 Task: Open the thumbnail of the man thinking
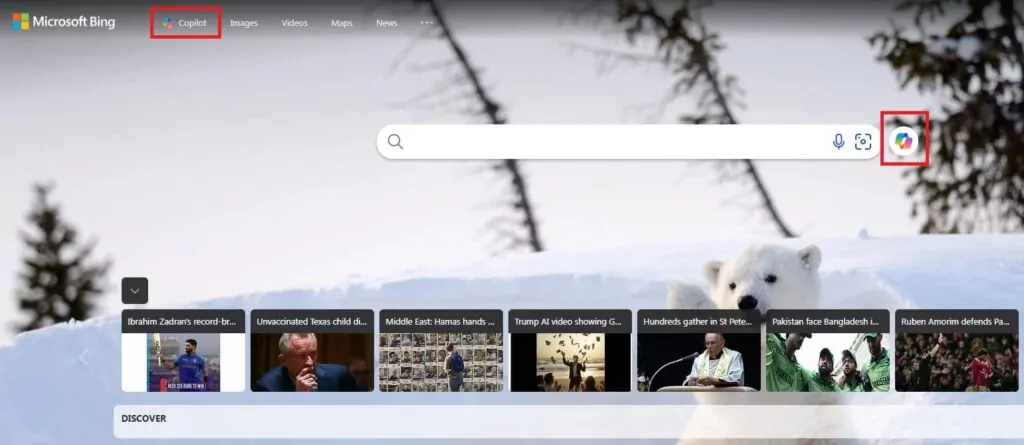point(312,363)
